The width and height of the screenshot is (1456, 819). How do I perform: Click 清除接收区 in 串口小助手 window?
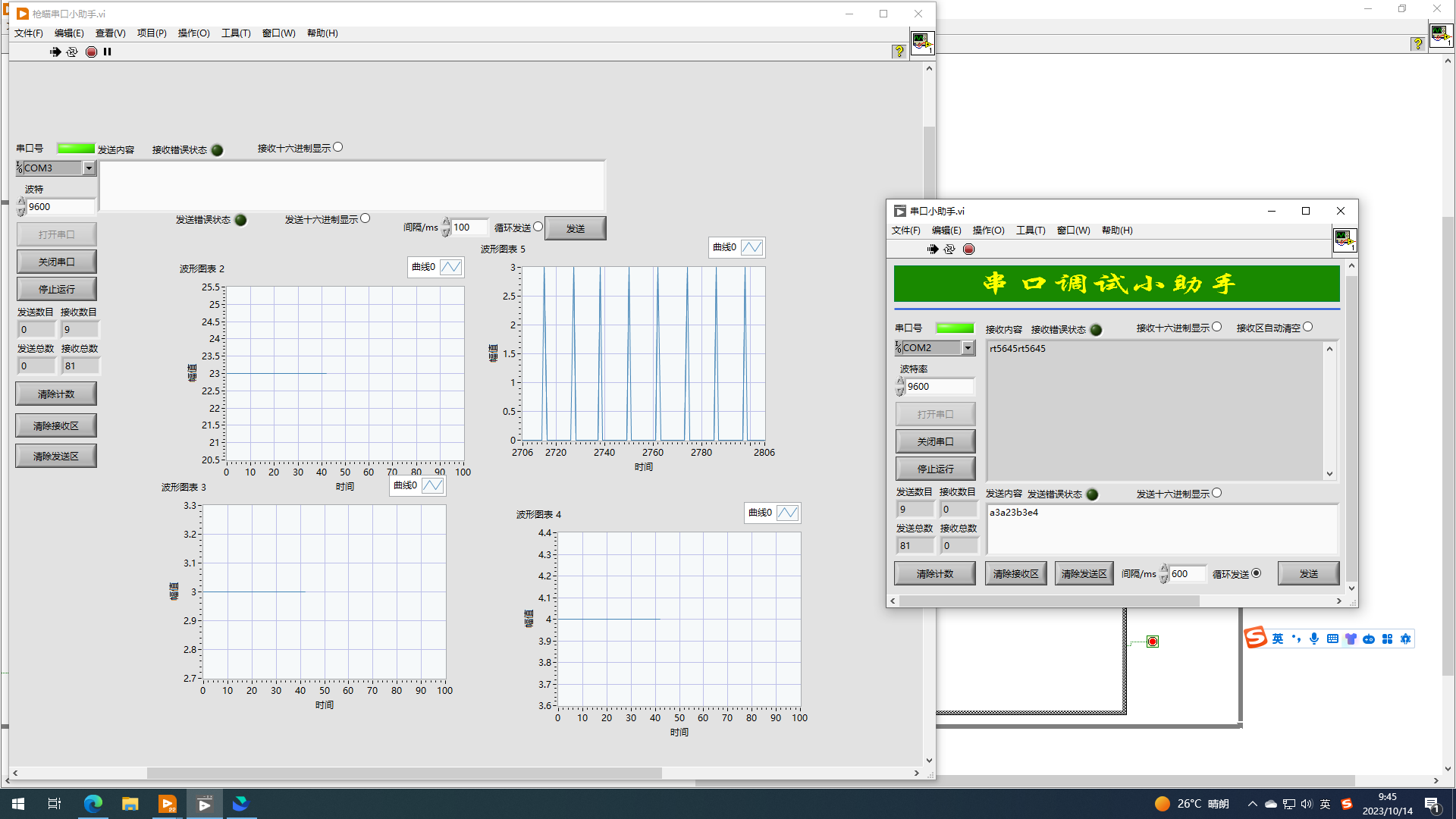(x=1016, y=573)
